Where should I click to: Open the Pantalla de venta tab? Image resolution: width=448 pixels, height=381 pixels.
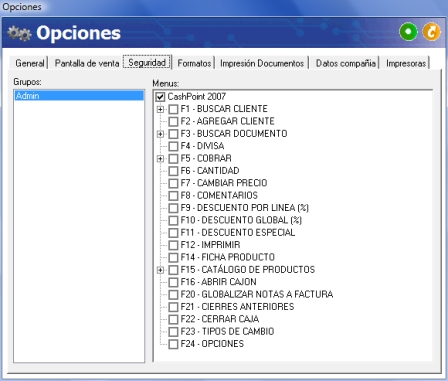pyautogui.click(x=87, y=63)
